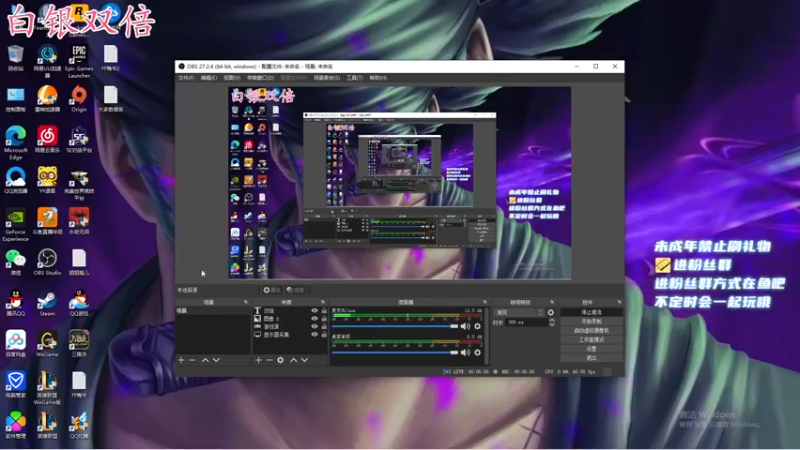Open 网易云音乐 red desktop icon
This screenshot has width=800, height=450.
point(47,140)
